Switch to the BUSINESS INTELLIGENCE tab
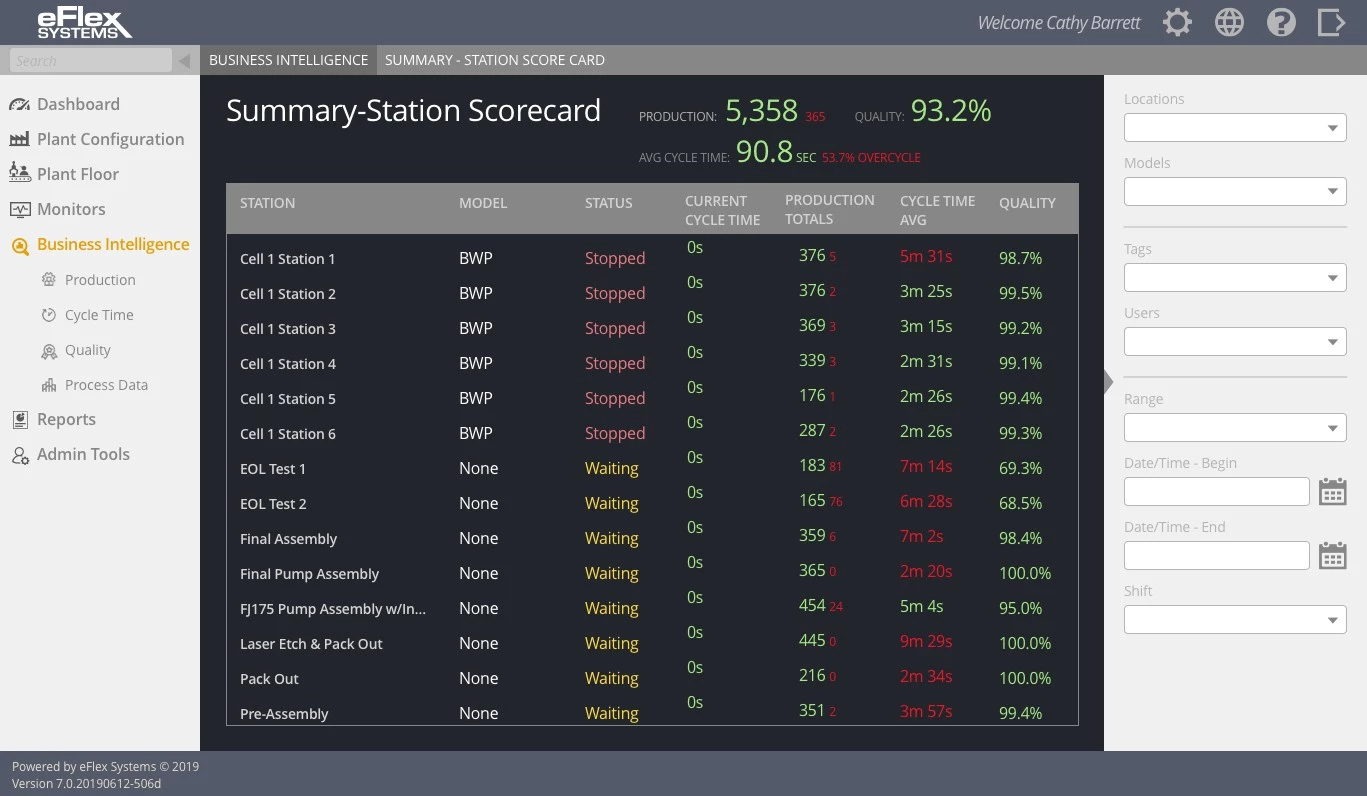This screenshot has width=1367, height=796. pos(288,59)
